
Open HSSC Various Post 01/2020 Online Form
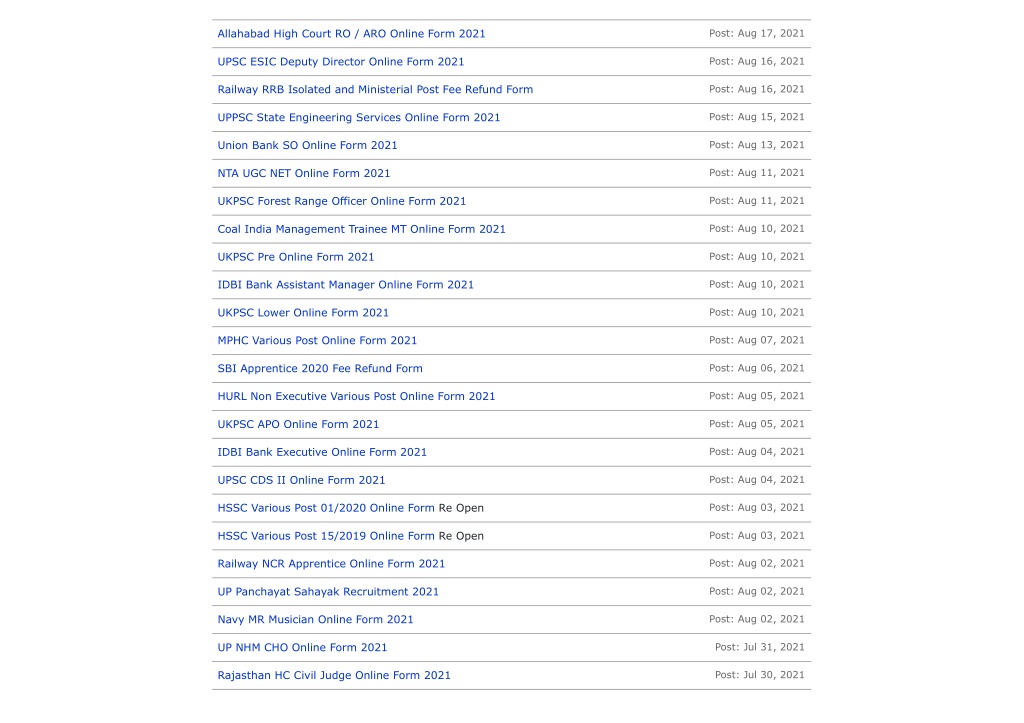(x=326, y=508)
